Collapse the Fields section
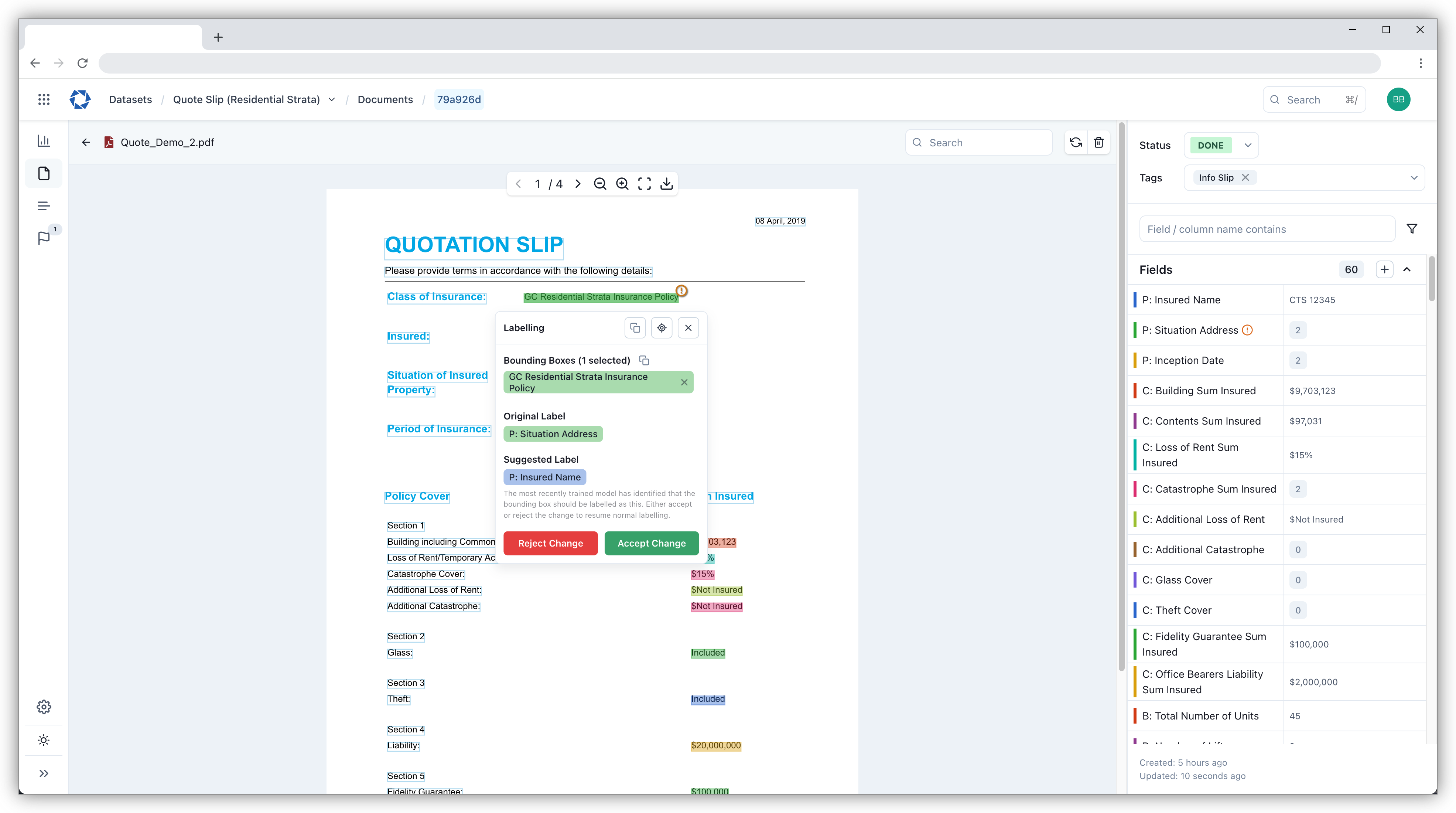 (x=1407, y=270)
